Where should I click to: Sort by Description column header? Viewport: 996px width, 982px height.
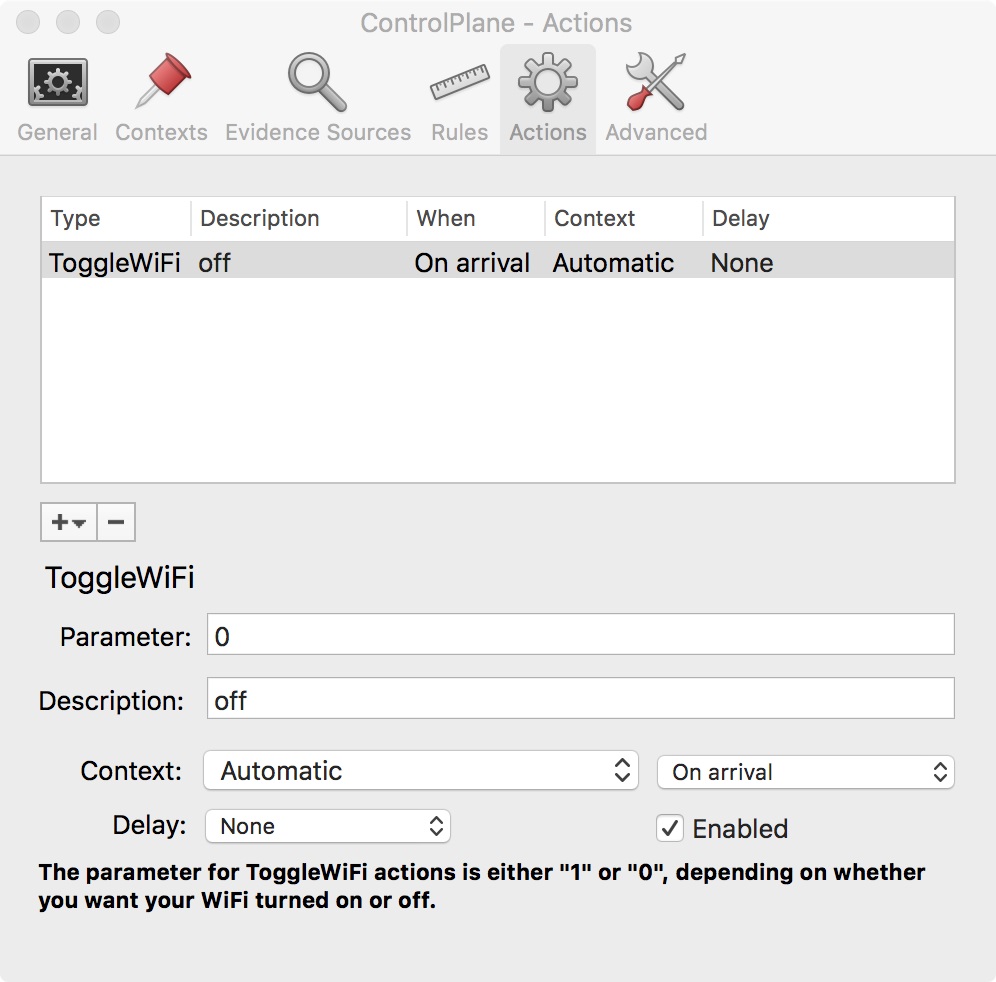[299, 219]
